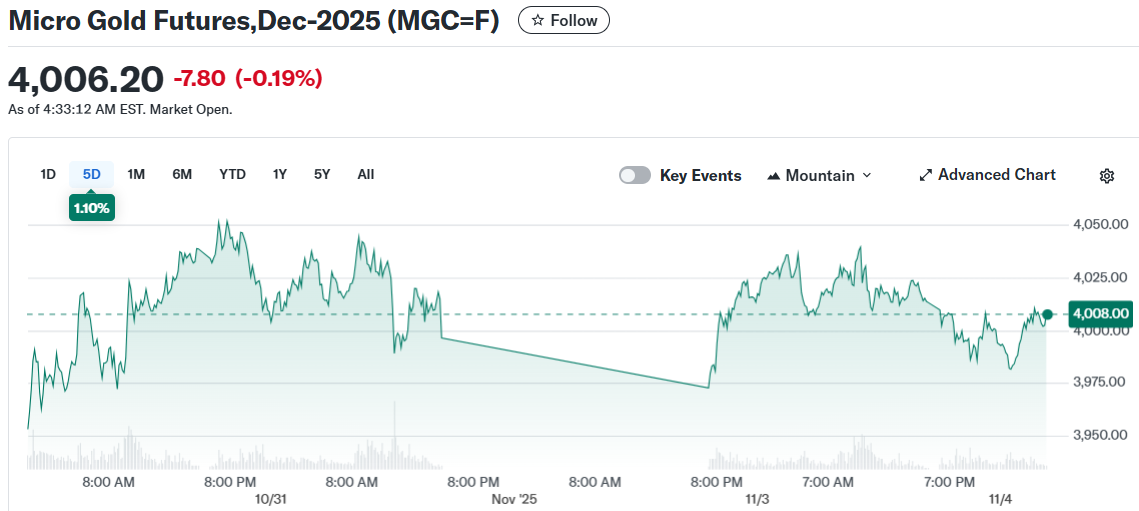This screenshot has width=1139, height=511.
Task: Click the Advanced Chart expand arrows icon
Action: pyautogui.click(x=925, y=175)
